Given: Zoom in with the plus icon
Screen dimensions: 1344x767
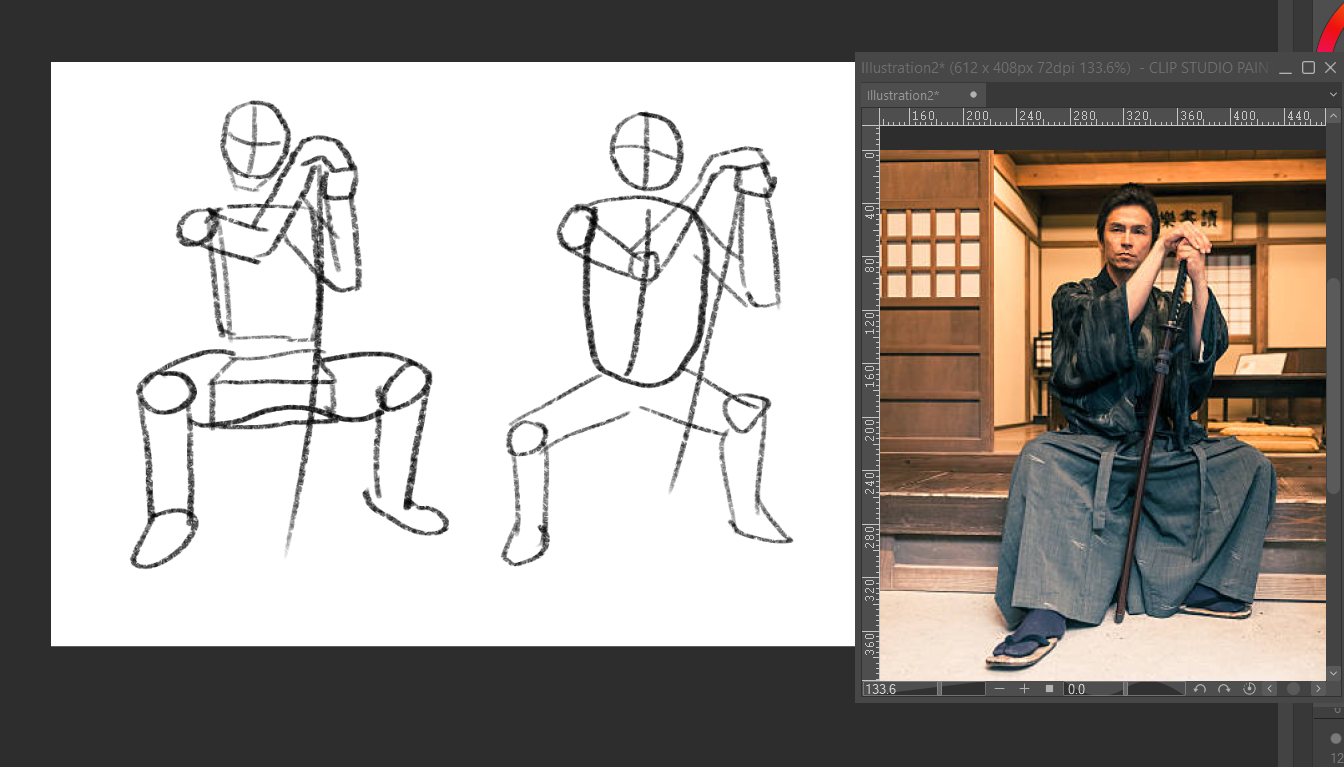Looking at the screenshot, I should [1024, 689].
